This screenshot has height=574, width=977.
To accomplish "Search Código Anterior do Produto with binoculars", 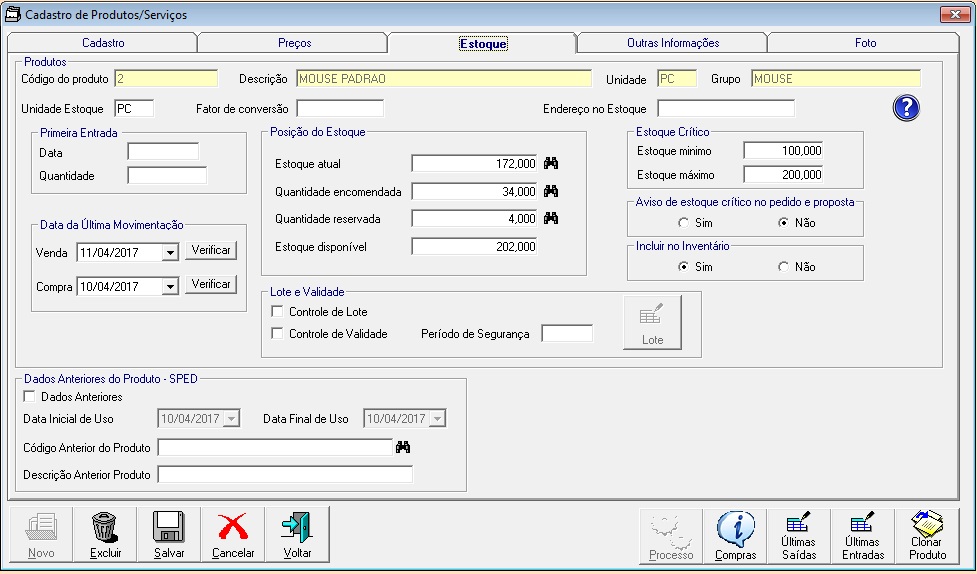I will 403,447.
